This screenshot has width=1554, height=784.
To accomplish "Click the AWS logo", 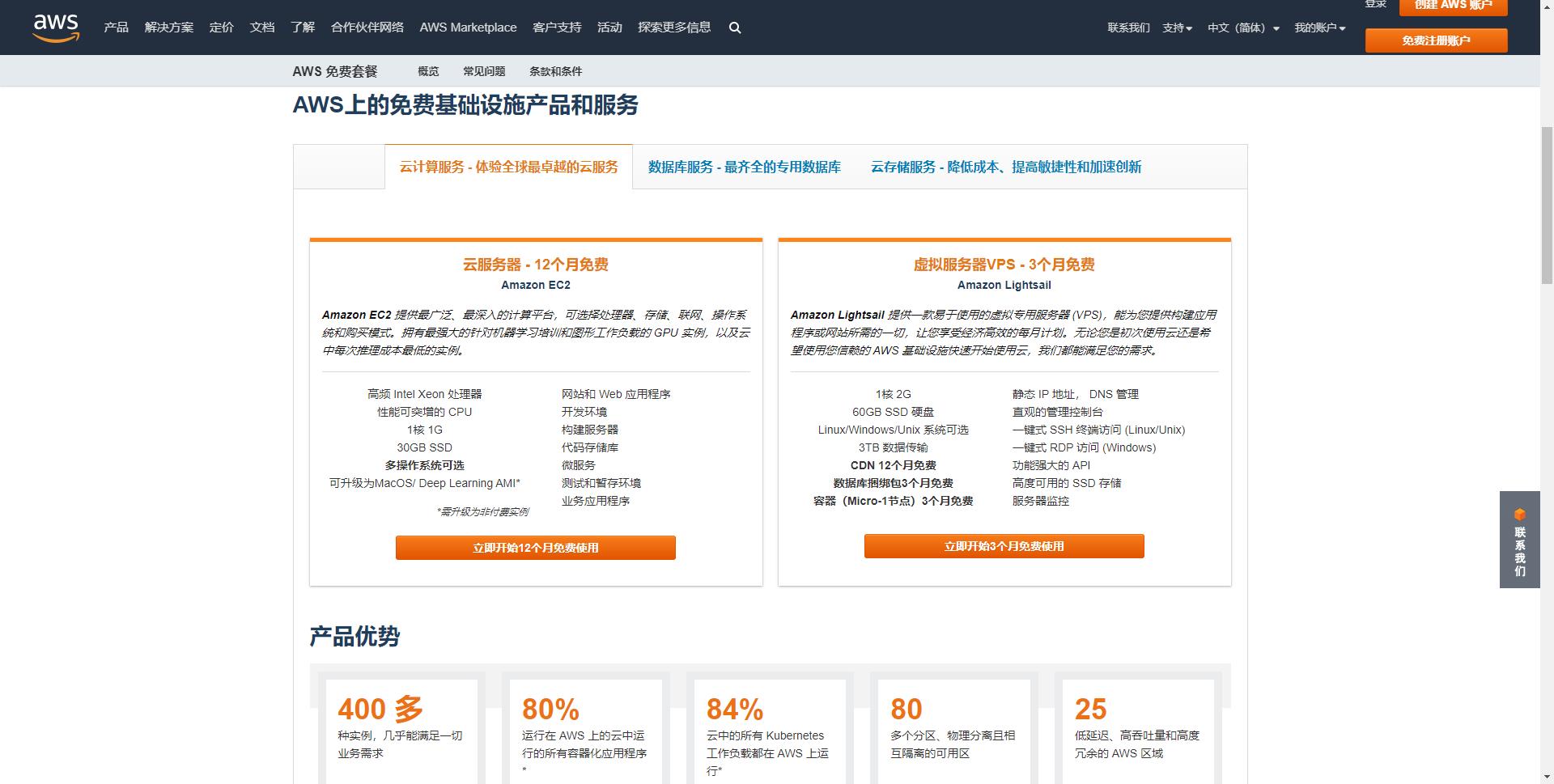I will (x=56, y=27).
